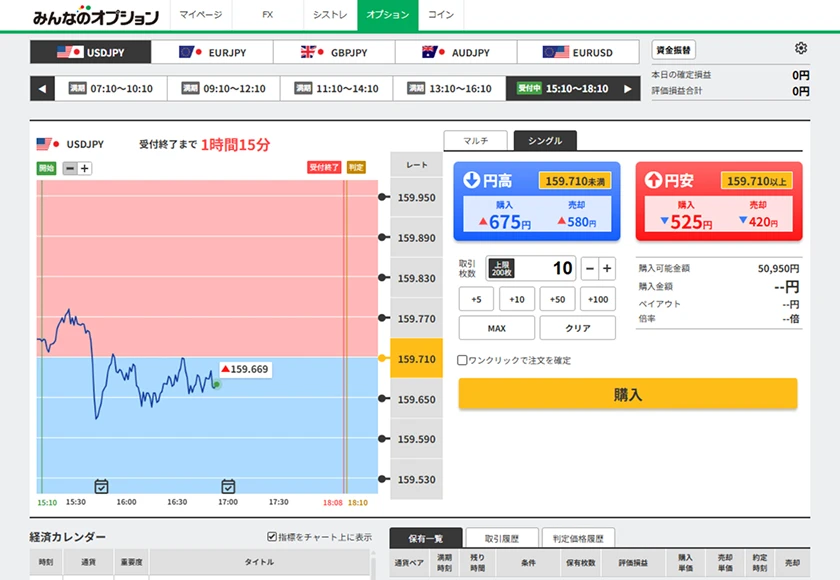This screenshot has height=580, width=840.
Task: Open マイページ in top navigation
Action: (201, 15)
